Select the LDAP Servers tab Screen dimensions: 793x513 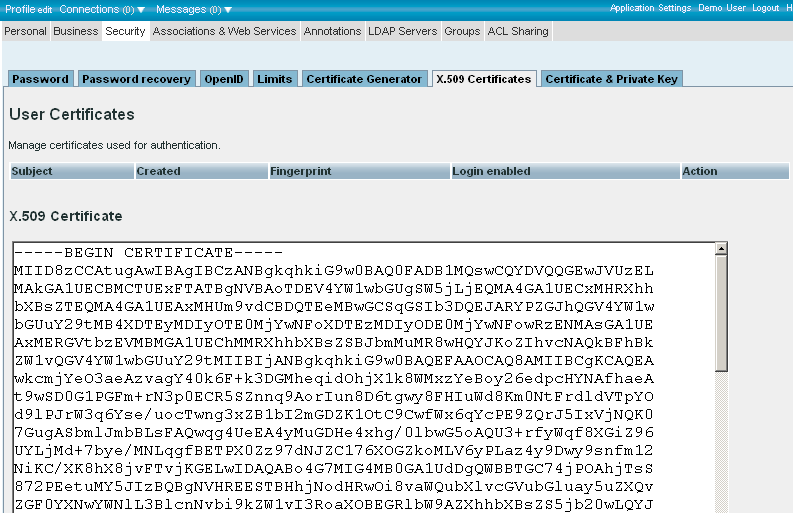tap(403, 31)
